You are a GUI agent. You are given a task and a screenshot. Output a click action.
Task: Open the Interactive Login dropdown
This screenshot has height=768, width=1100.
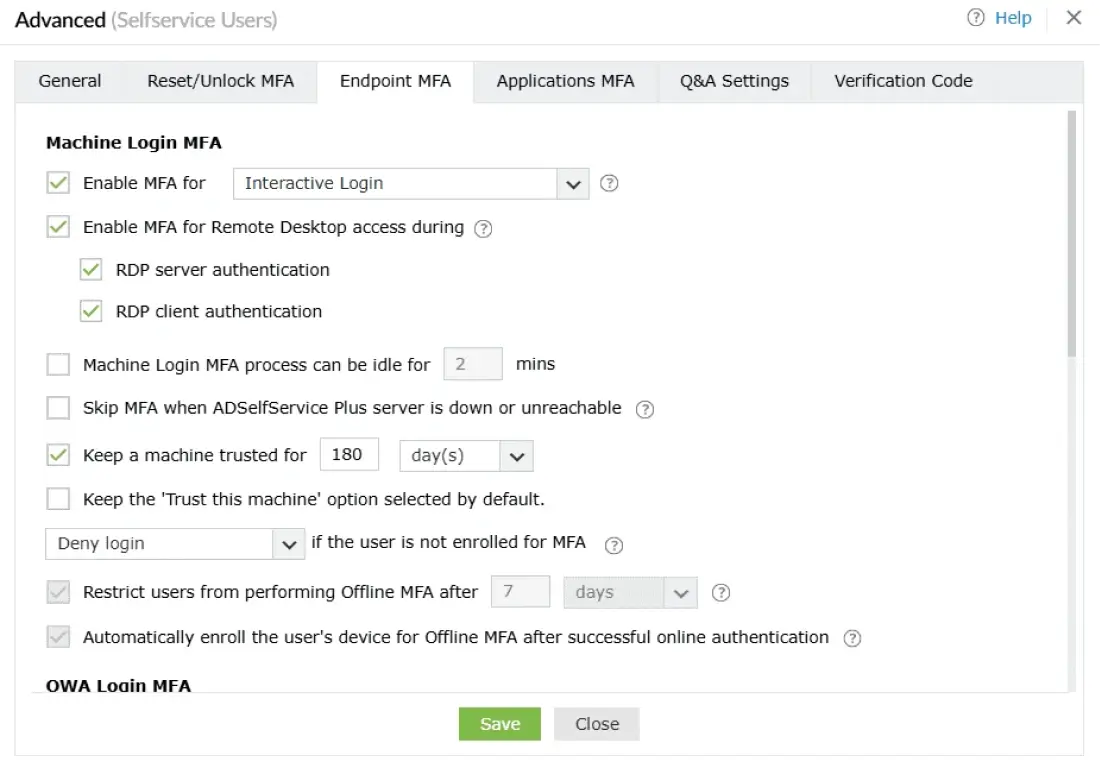(x=410, y=184)
